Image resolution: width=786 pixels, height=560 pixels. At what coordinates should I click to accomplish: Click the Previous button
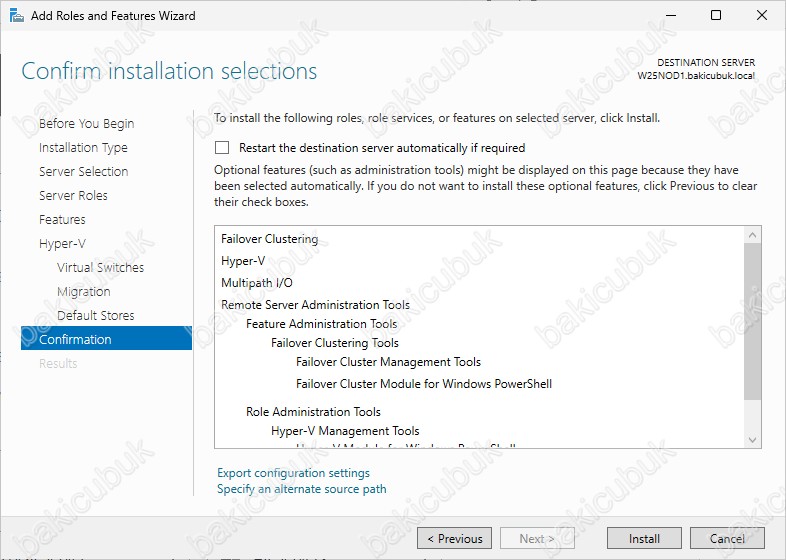coord(454,538)
